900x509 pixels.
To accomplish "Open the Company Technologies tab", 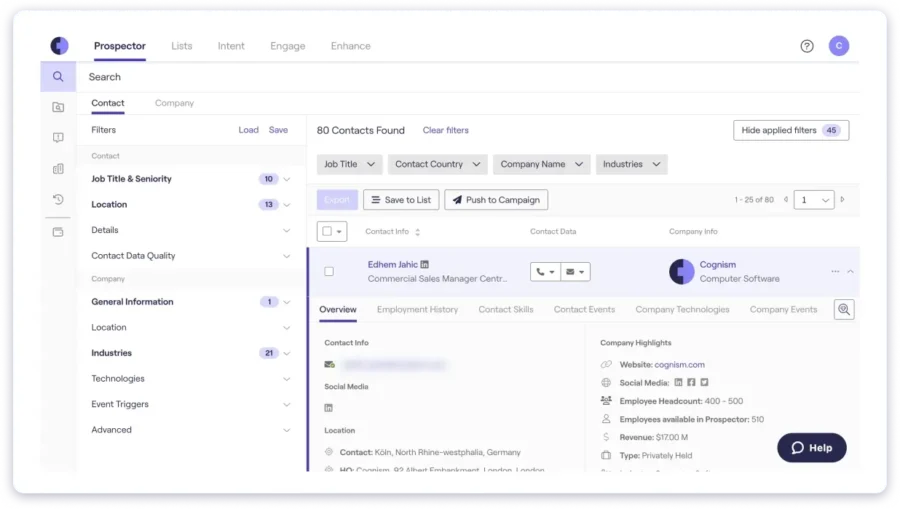I will pyautogui.click(x=682, y=309).
